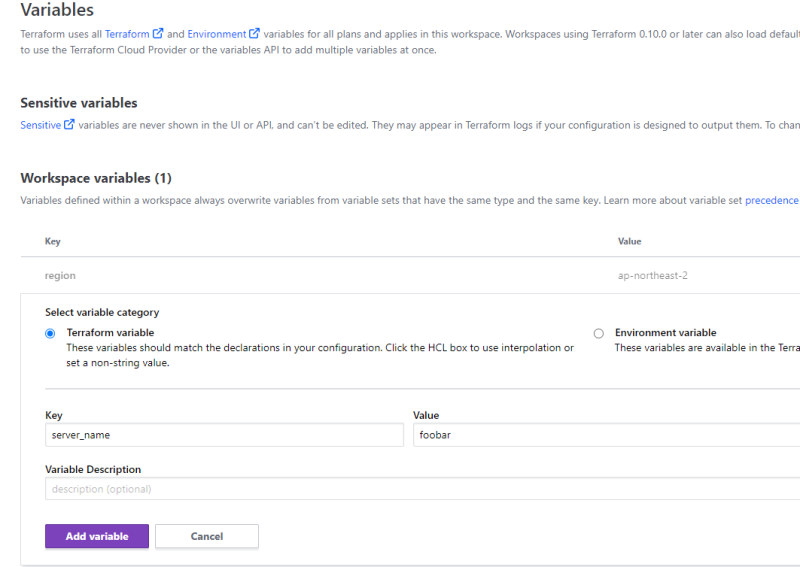Click the external-link icon beside Environment
This screenshot has width=800, height=567.
point(254,34)
